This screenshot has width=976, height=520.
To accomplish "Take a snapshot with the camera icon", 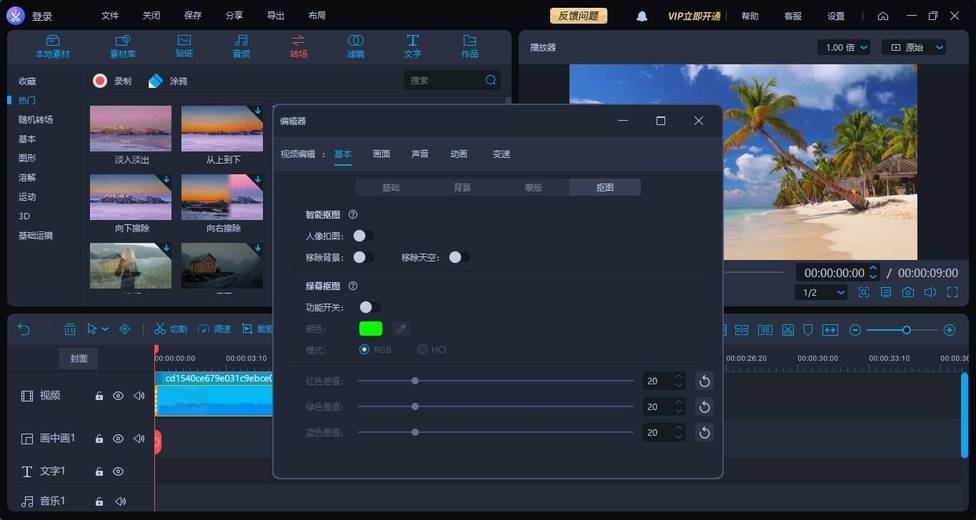I will (x=908, y=292).
